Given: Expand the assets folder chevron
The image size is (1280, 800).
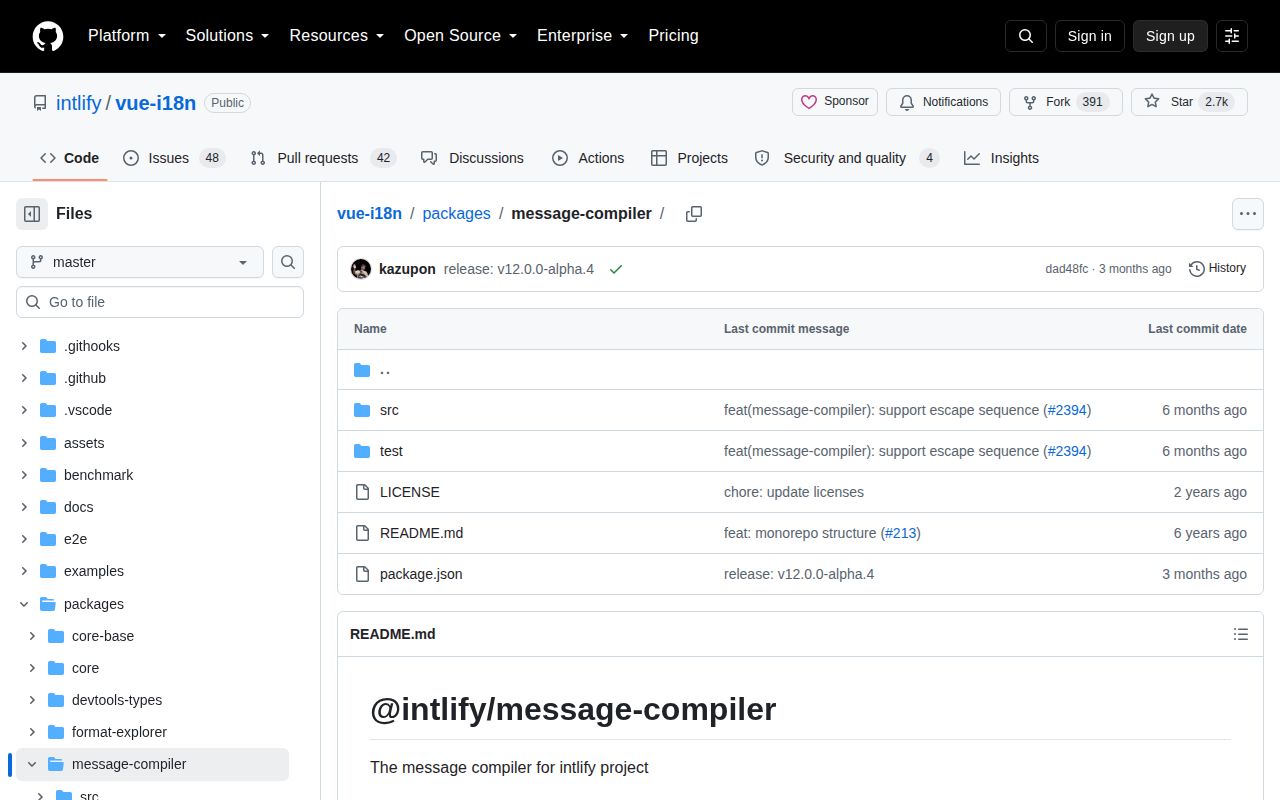Looking at the screenshot, I should coord(24,443).
